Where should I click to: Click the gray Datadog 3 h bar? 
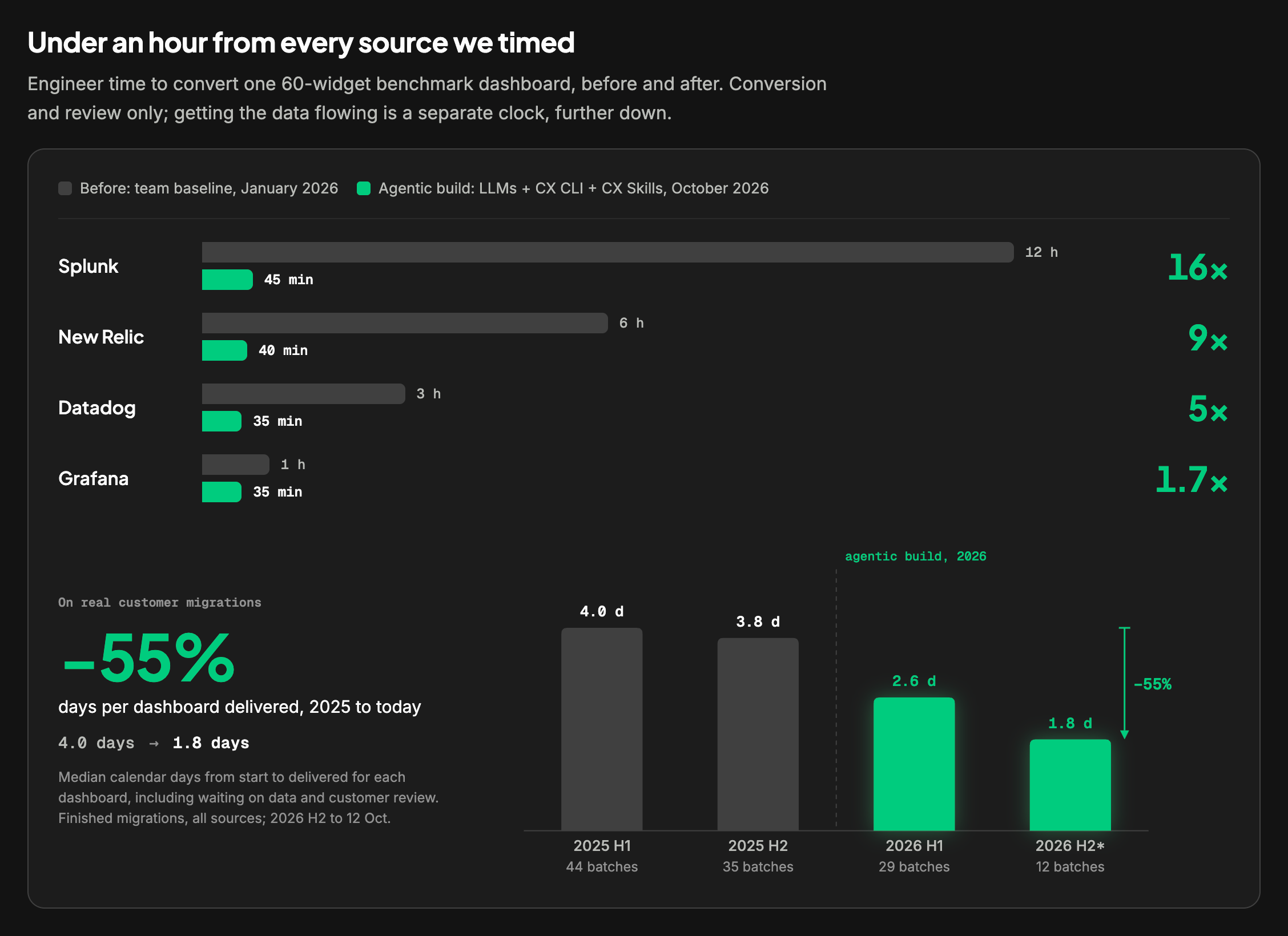304,394
